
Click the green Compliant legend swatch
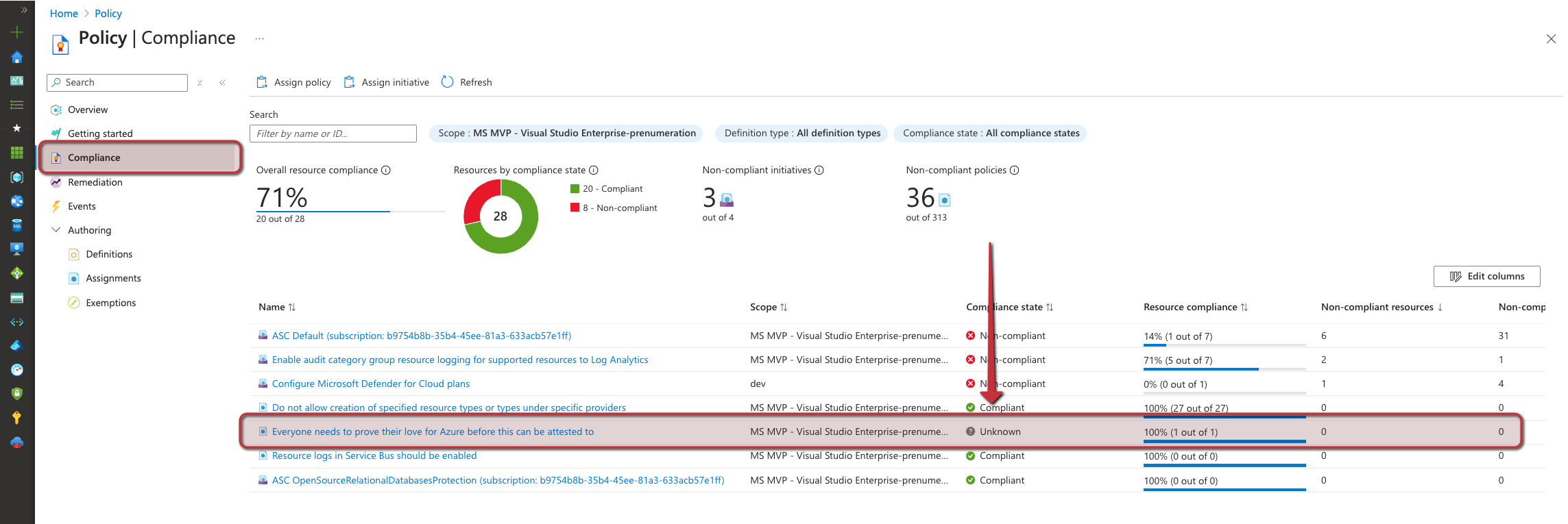click(575, 188)
